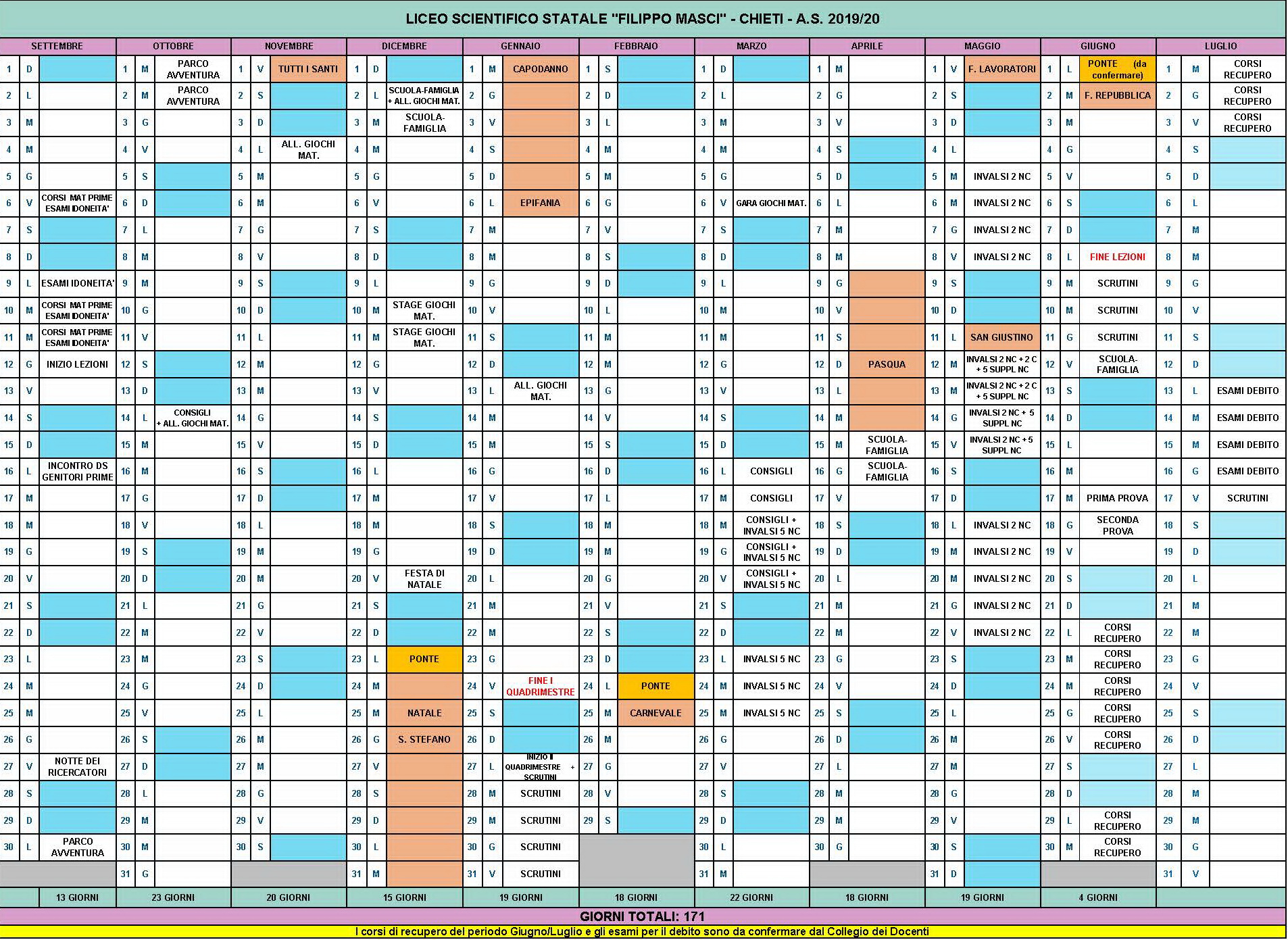Select the F. REPUBBLICA cell in June
The image size is (1288, 940).
[1118, 95]
